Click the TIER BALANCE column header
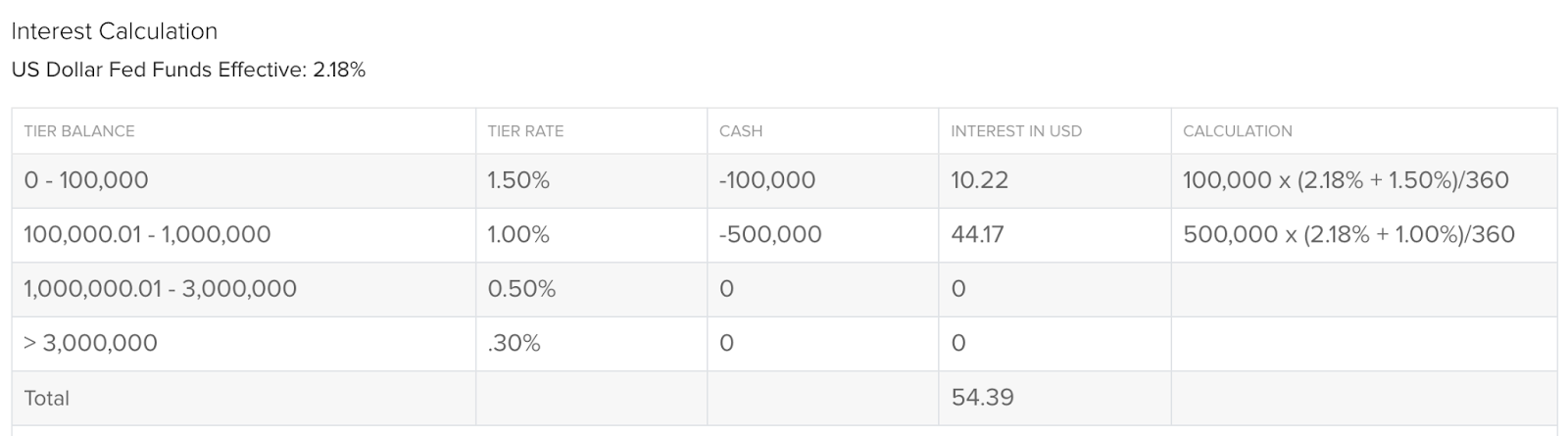This screenshot has width=1568, height=436. [x=79, y=131]
